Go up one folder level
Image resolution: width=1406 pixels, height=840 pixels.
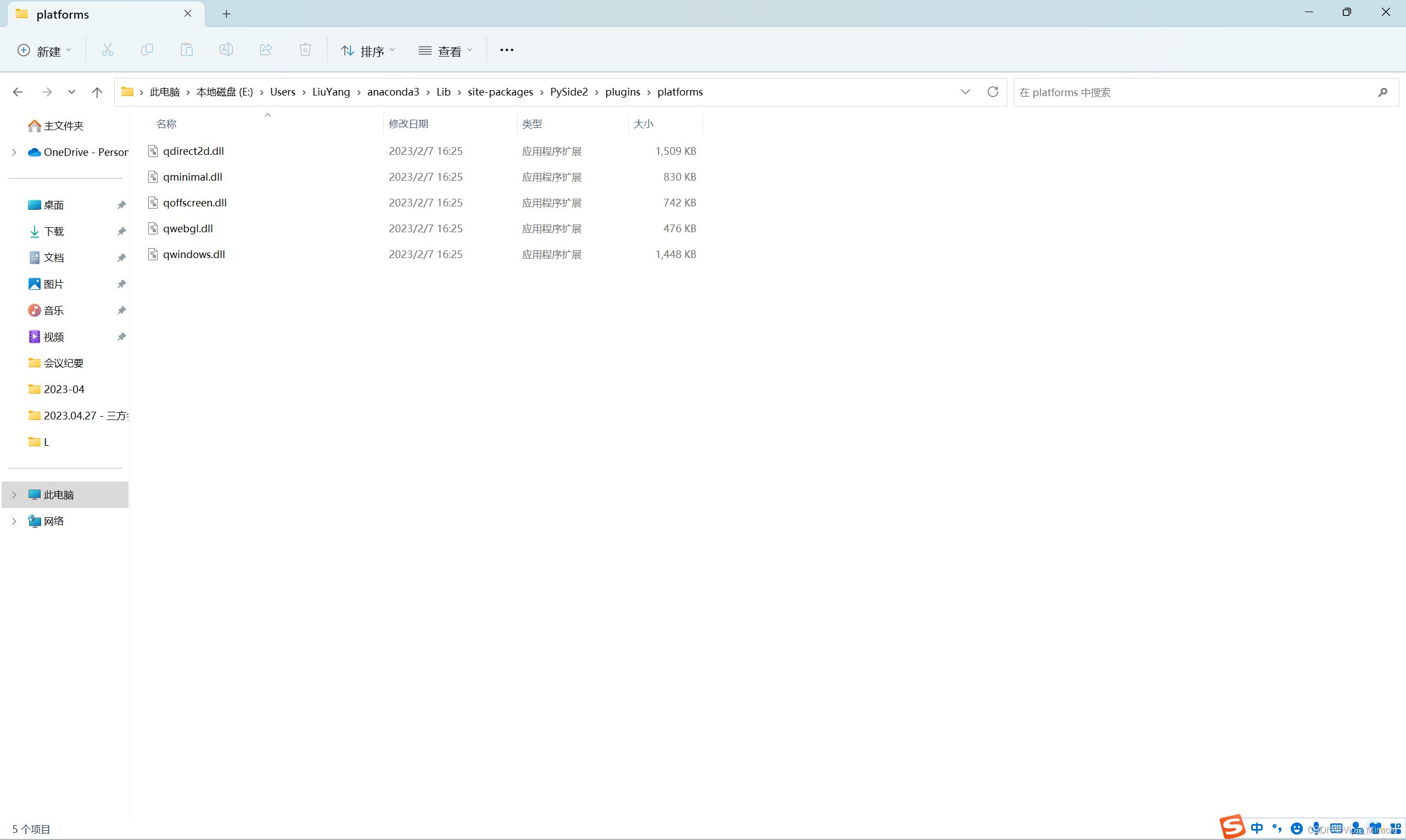(97, 92)
